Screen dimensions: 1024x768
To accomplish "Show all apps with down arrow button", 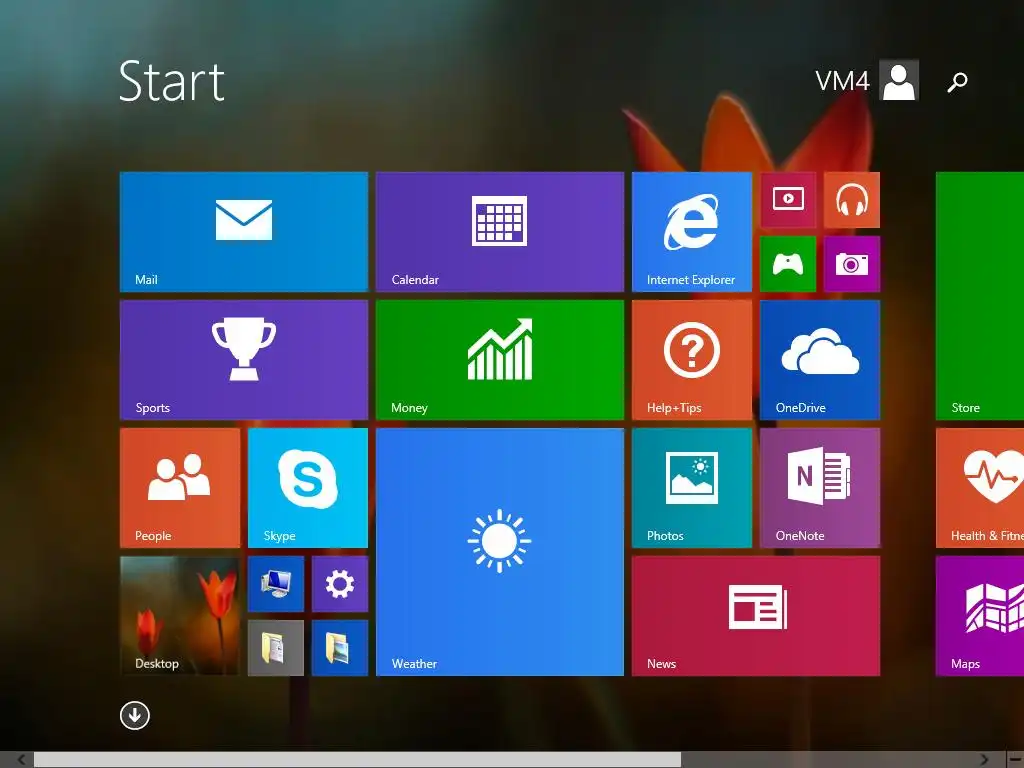I will tap(135, 715).
